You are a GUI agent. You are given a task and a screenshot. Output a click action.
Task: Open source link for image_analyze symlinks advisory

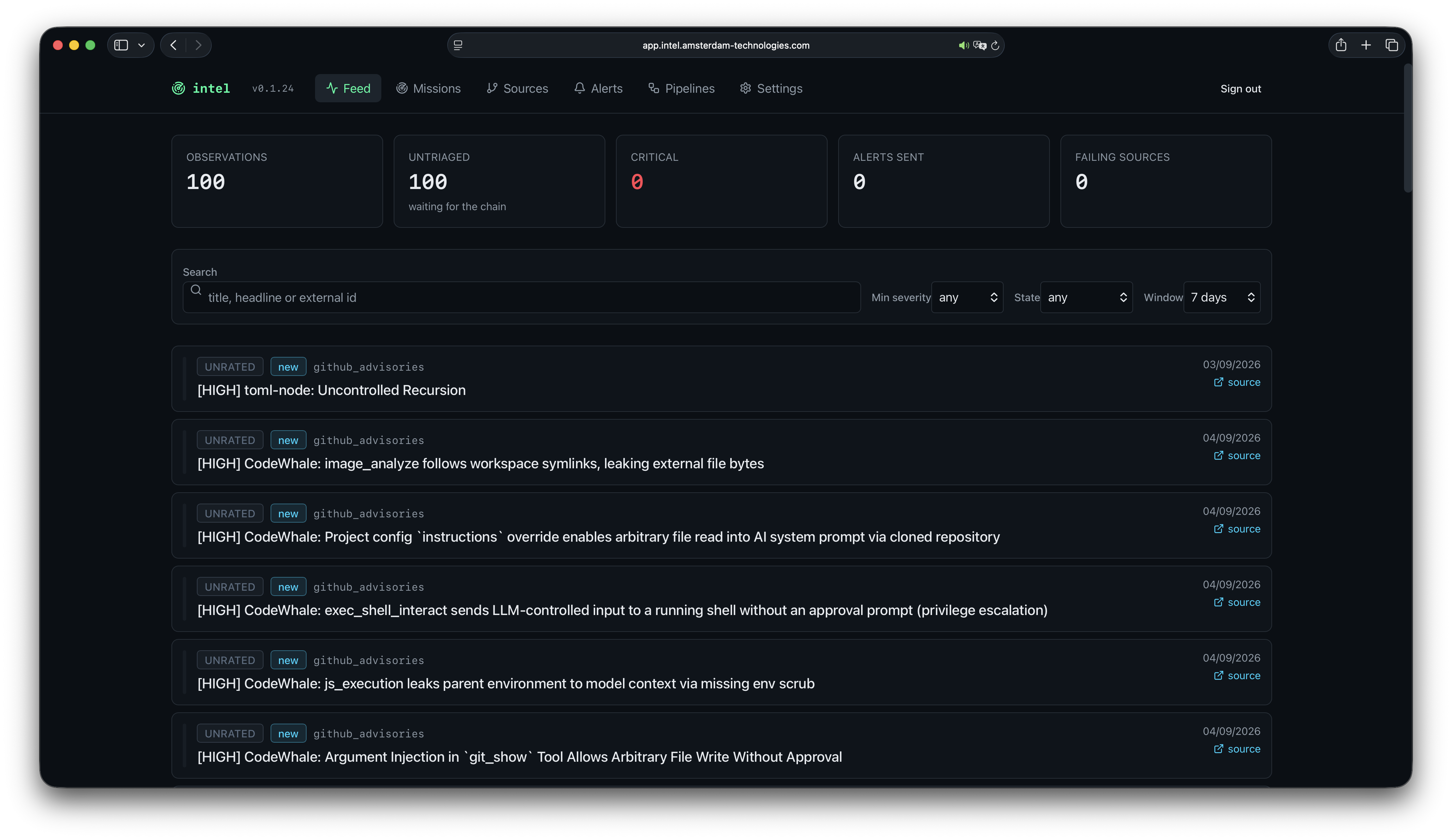point(1236,456)
